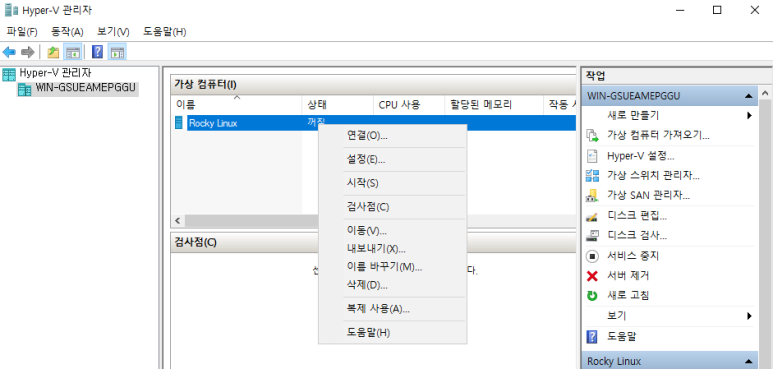
Task: Choose 연결(O)... from context menu
Action: 392,136
